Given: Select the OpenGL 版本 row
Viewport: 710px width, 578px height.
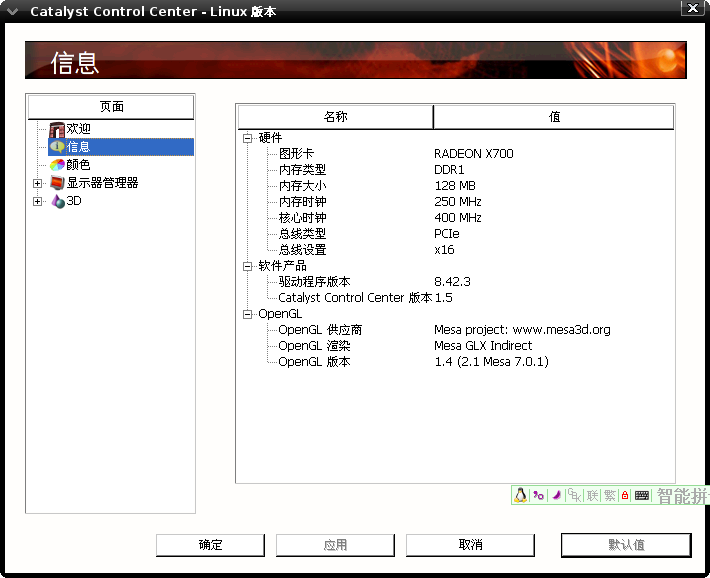Looking at the screenshot, I should (x=458, y=362).
